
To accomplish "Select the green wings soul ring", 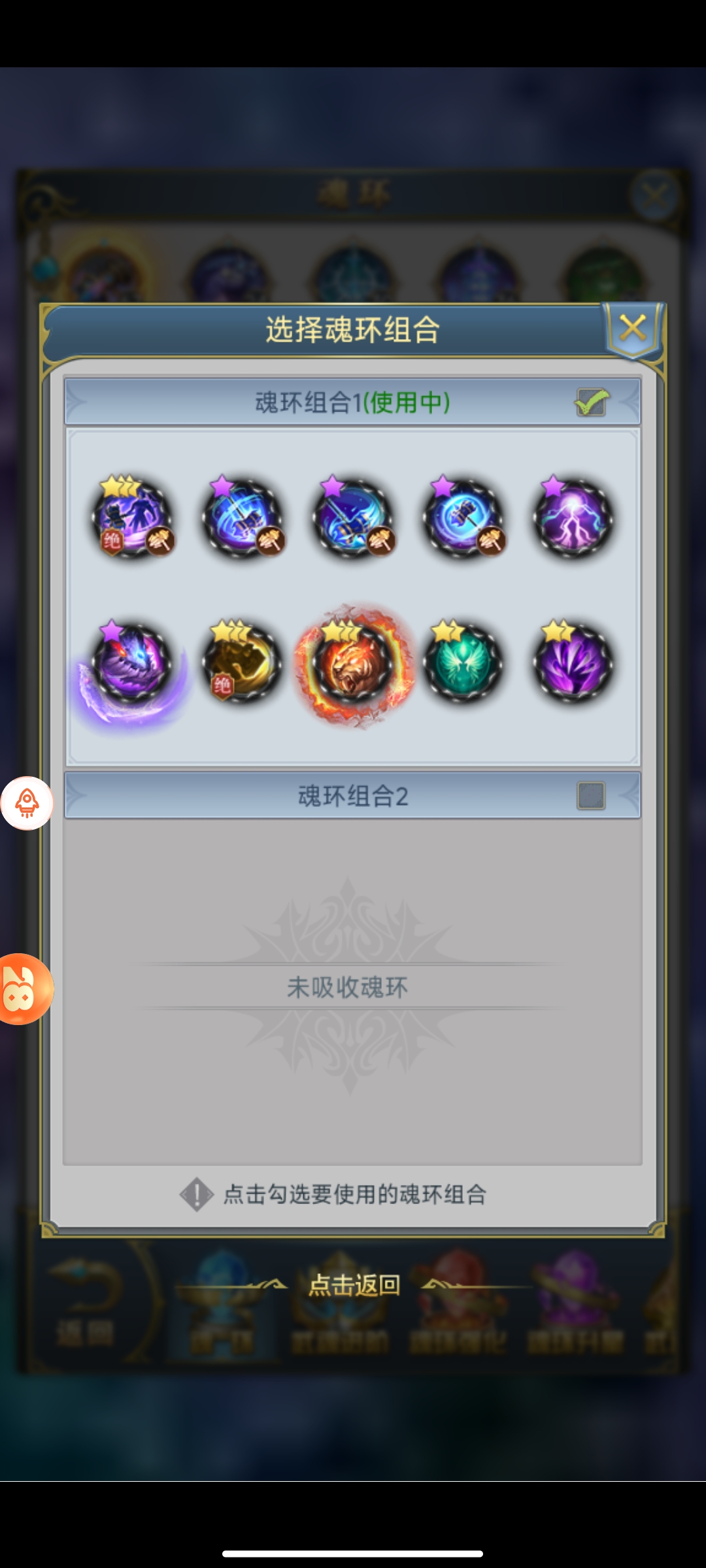I will tap(463, 663).
